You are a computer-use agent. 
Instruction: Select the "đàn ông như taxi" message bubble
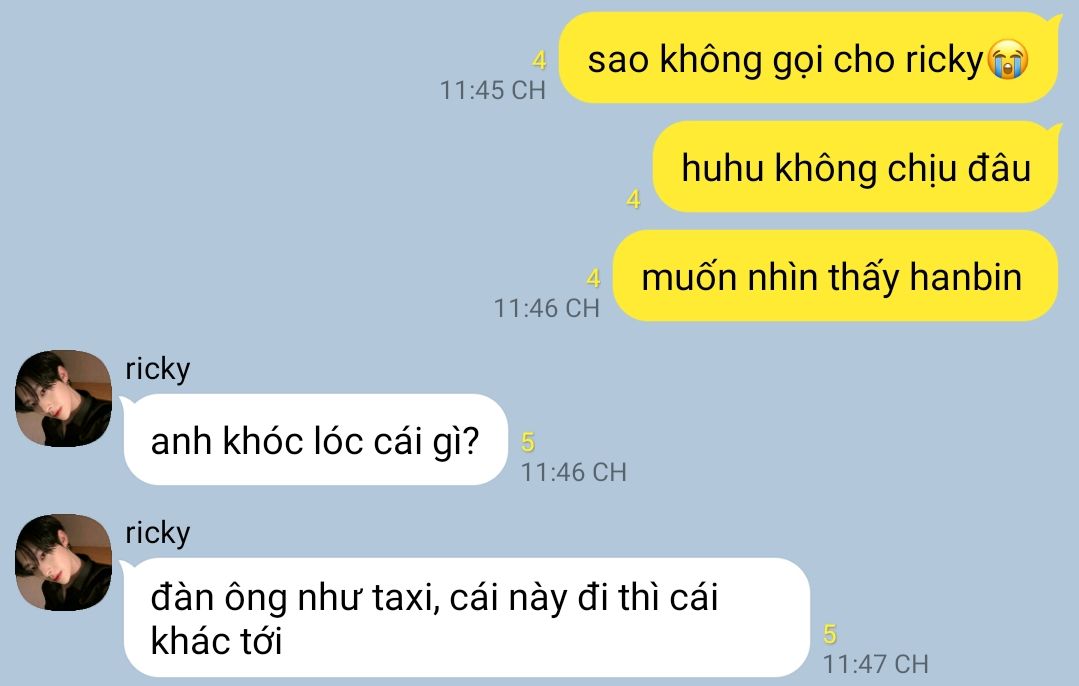coord(466,617)
